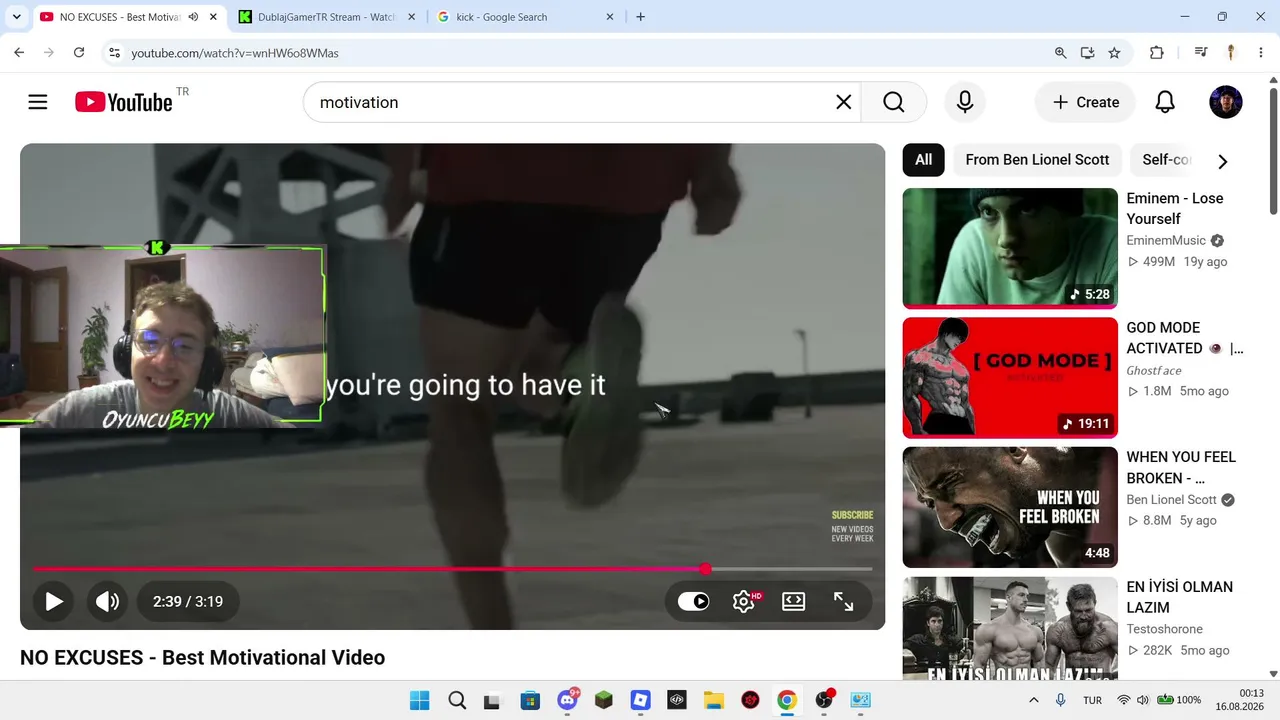Open a new browser tab
The image size is (1280, 720).
(640, 17)
